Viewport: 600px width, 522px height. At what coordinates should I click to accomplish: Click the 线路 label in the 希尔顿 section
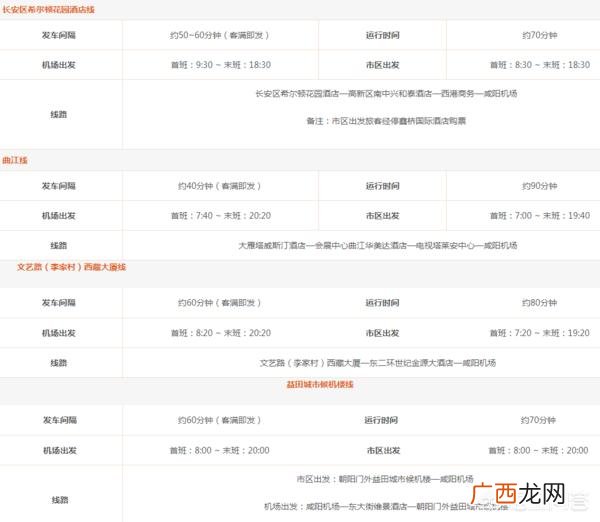click(59, 114)
